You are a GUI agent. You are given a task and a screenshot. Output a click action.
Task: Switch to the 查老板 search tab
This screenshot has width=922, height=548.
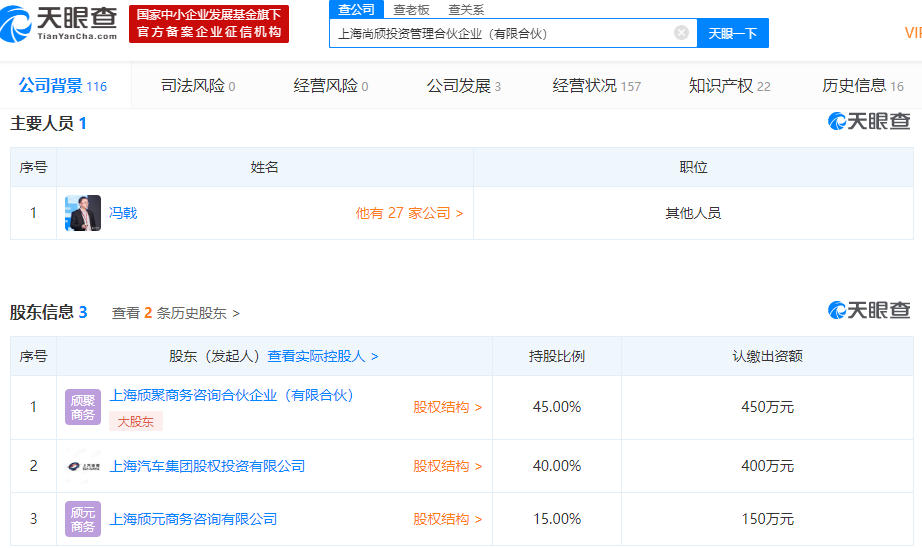click(411, 10)
